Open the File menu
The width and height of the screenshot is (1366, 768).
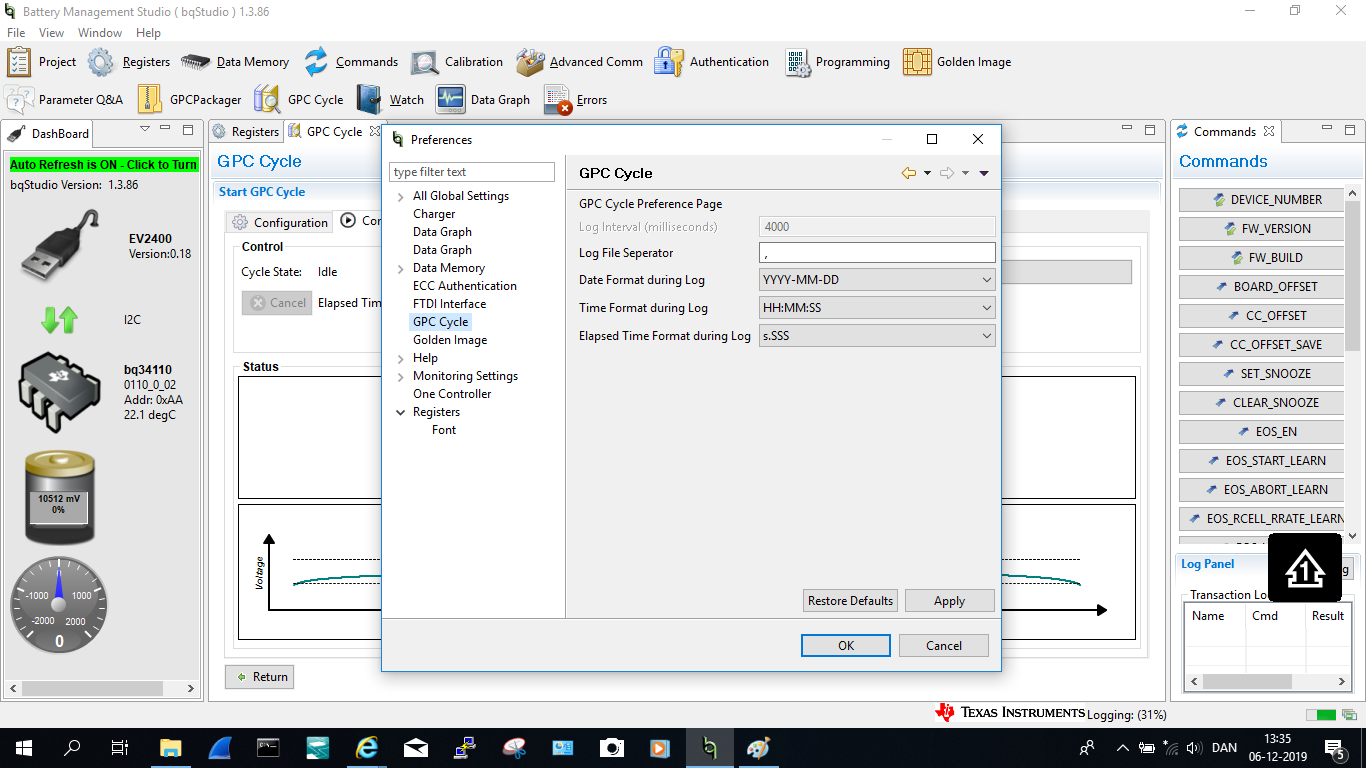[x=16, y=33]
